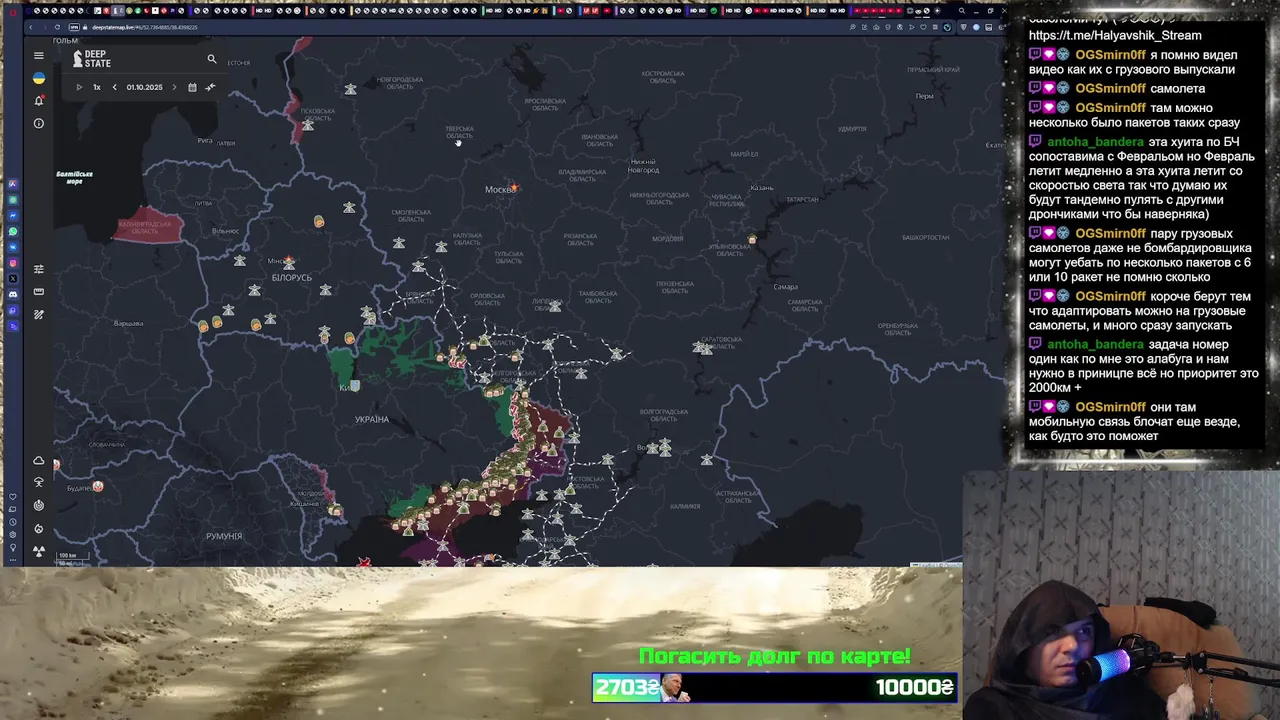Click the date 01.10.2025
Image resolution: width=1280 pixels, height=720 pixels.
[144, 87]
